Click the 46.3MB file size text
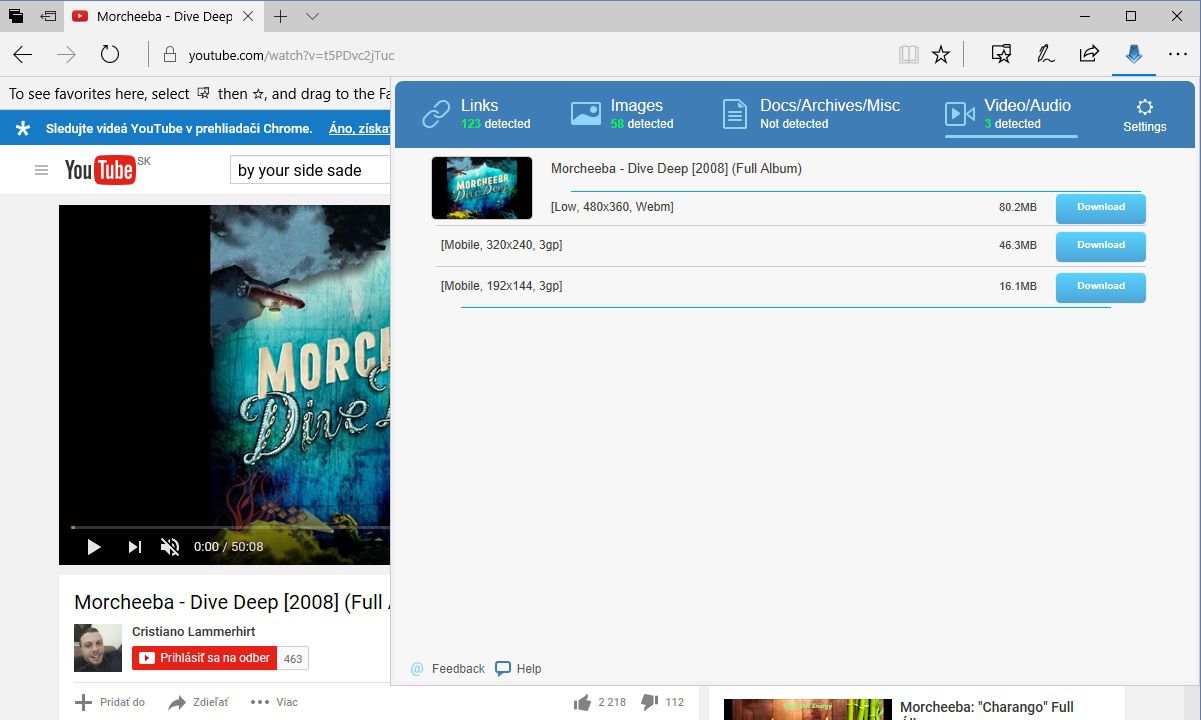The height and width of the screenshot is (720, 1201). [x=1017, y=245]
